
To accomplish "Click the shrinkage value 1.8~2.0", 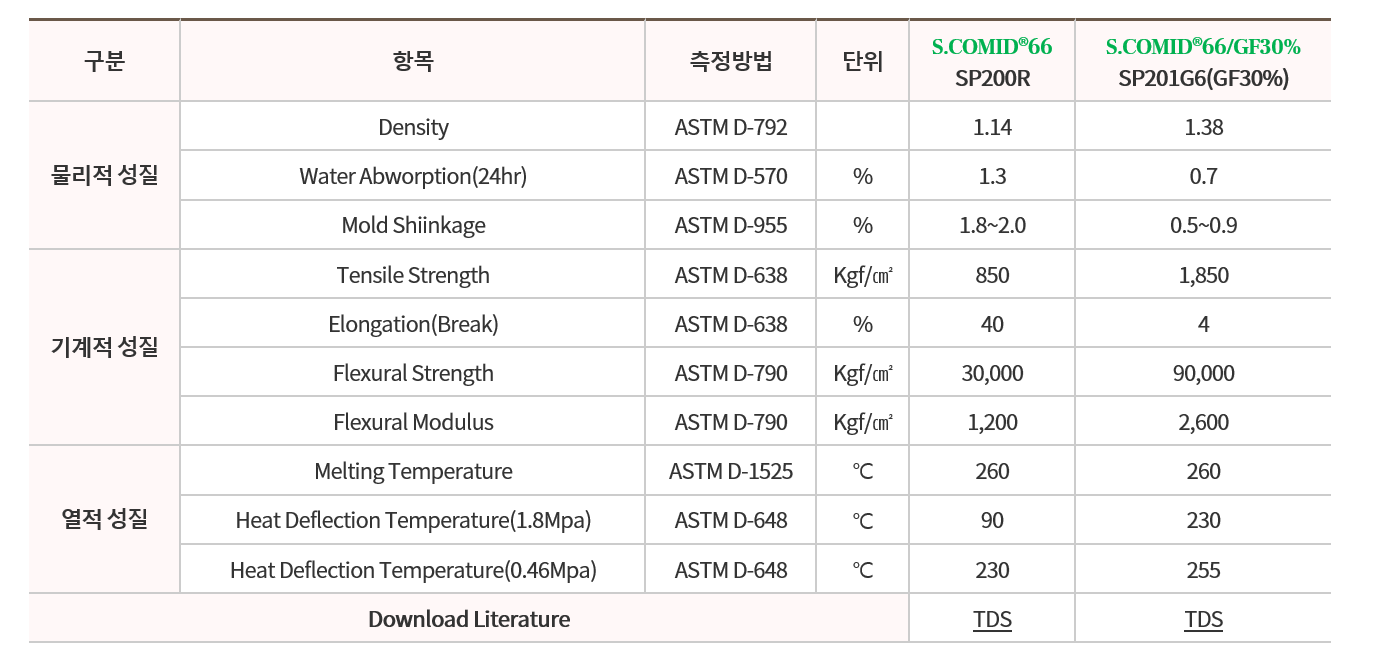I will click(x=992, y=226).
